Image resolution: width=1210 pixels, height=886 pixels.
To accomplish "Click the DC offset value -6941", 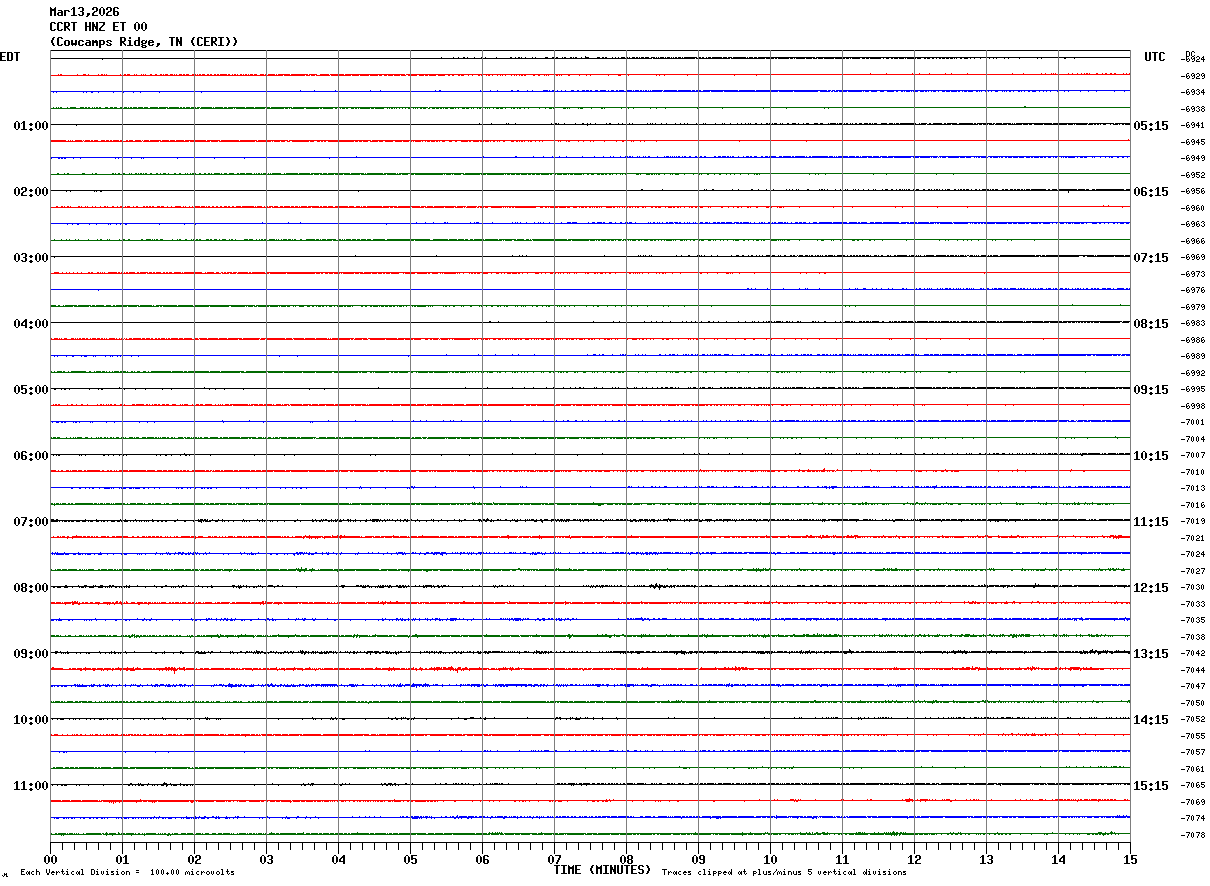I will 1193,125.
